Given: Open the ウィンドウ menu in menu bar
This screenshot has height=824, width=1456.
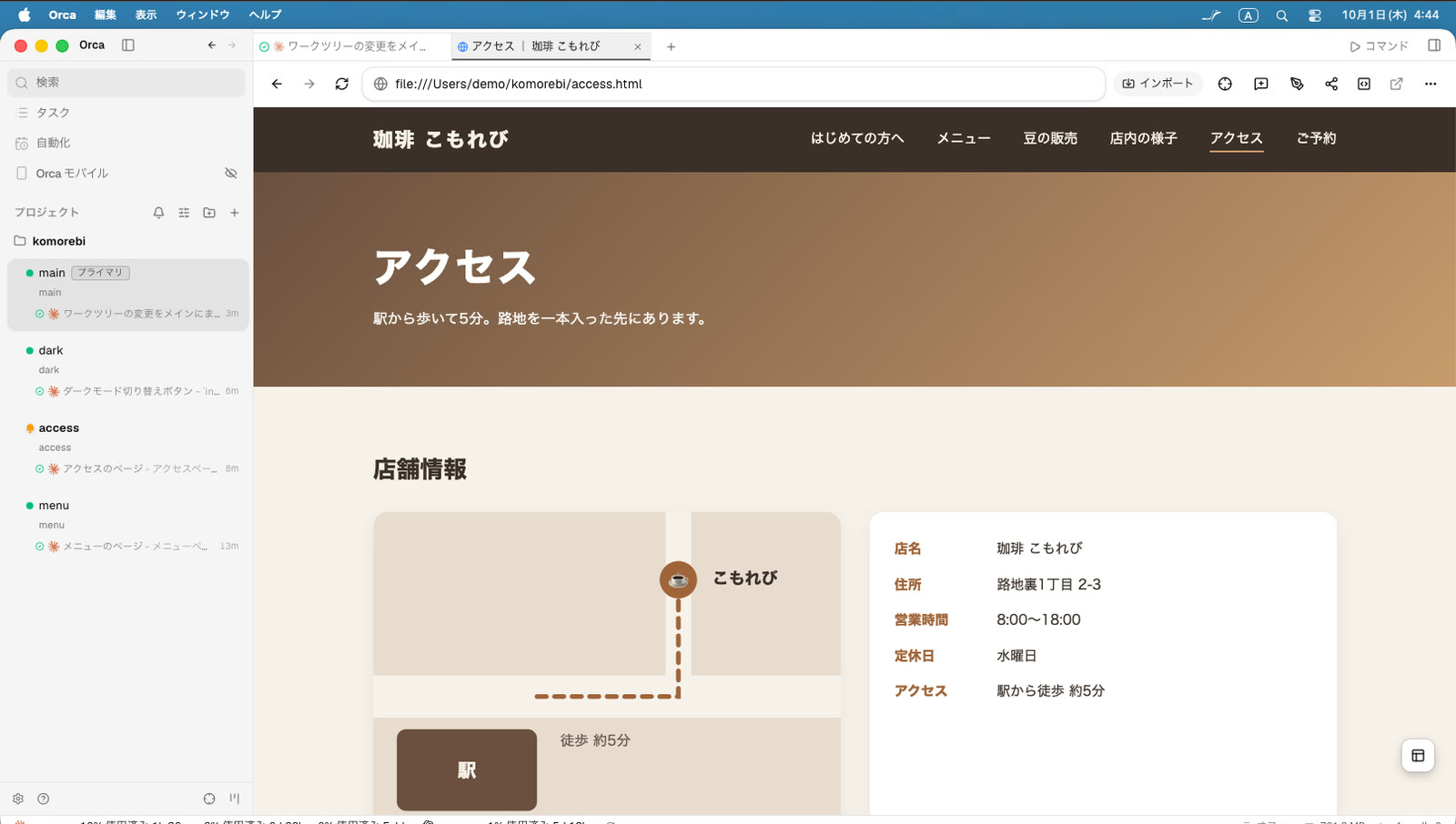Looking at the screenshot, I should coord(203,15).
